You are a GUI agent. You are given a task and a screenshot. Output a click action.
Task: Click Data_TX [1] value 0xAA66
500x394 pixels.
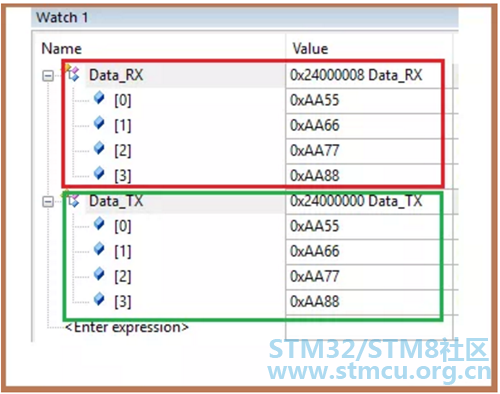click(x=314, y=251)
